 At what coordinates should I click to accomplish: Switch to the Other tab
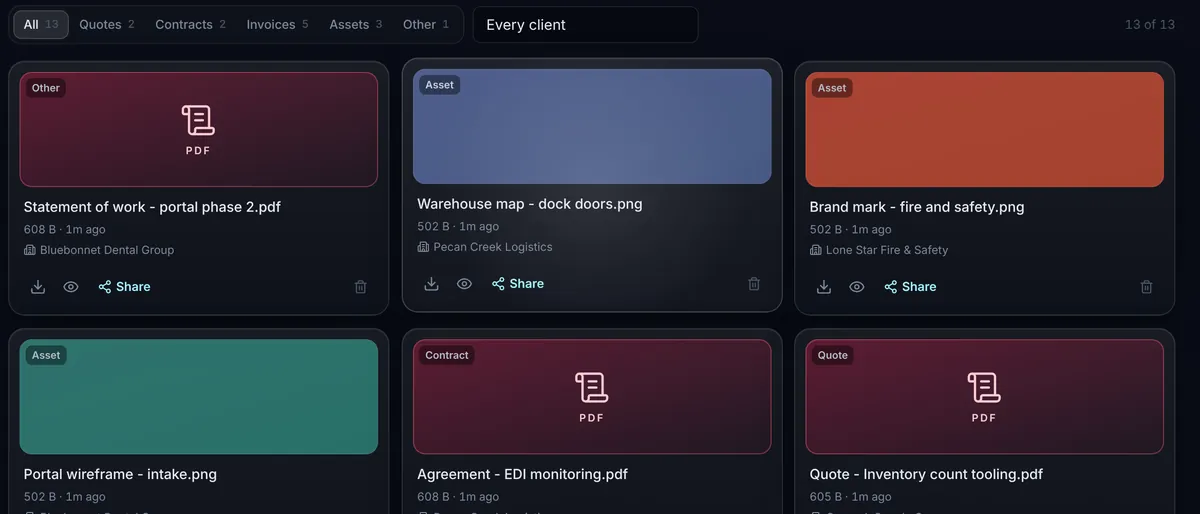pyautogui.click(x=426, y=24)
